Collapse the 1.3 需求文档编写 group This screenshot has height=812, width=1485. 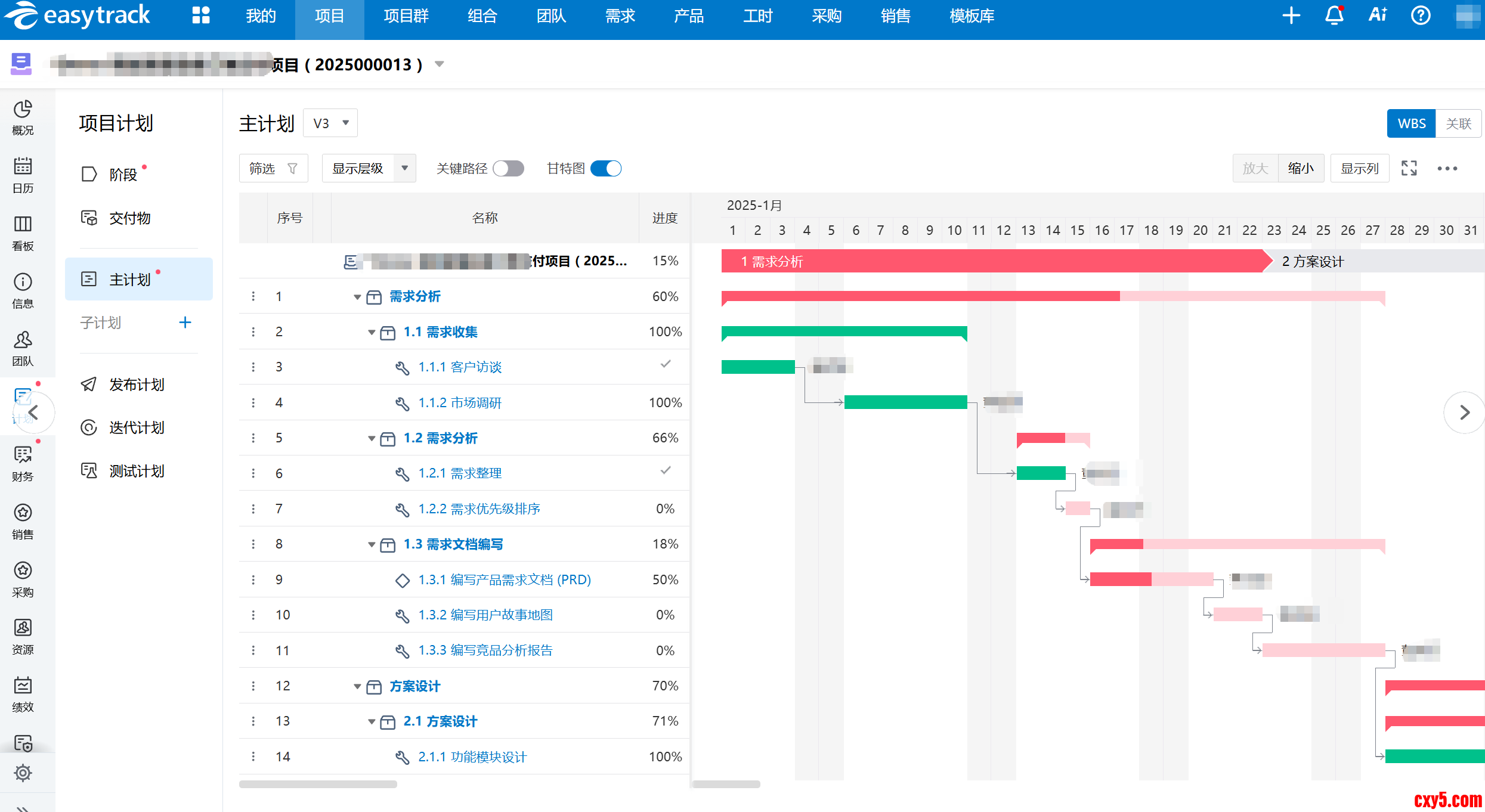click(x=371, y=544)
